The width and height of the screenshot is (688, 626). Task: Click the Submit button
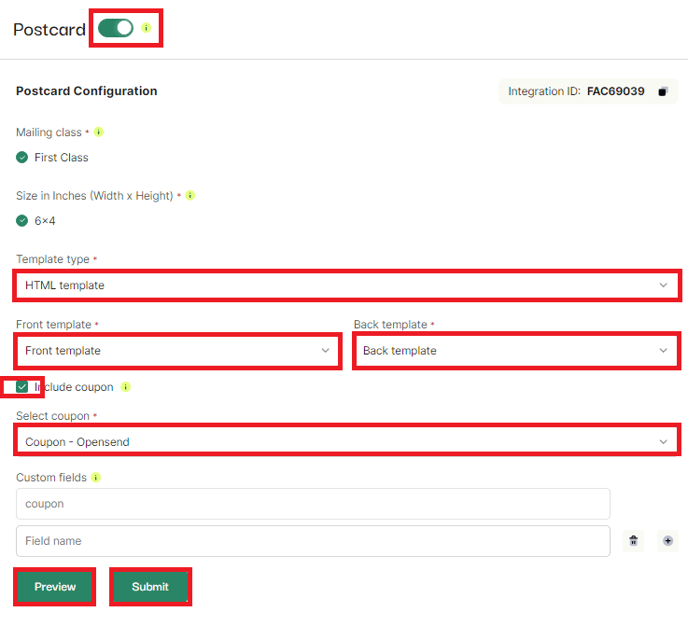click(x=150, y=587)
